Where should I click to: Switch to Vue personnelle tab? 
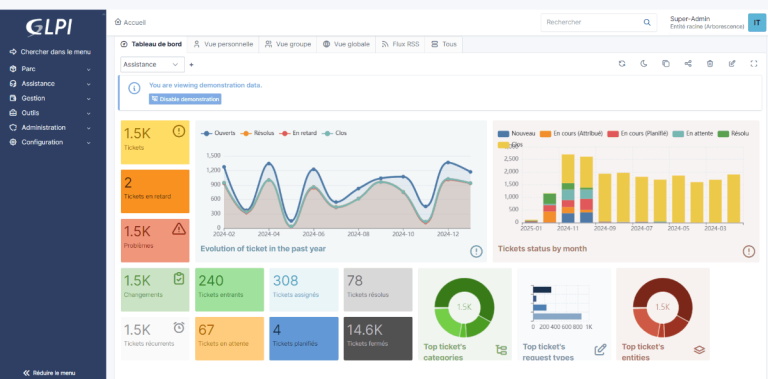[223, 44]
